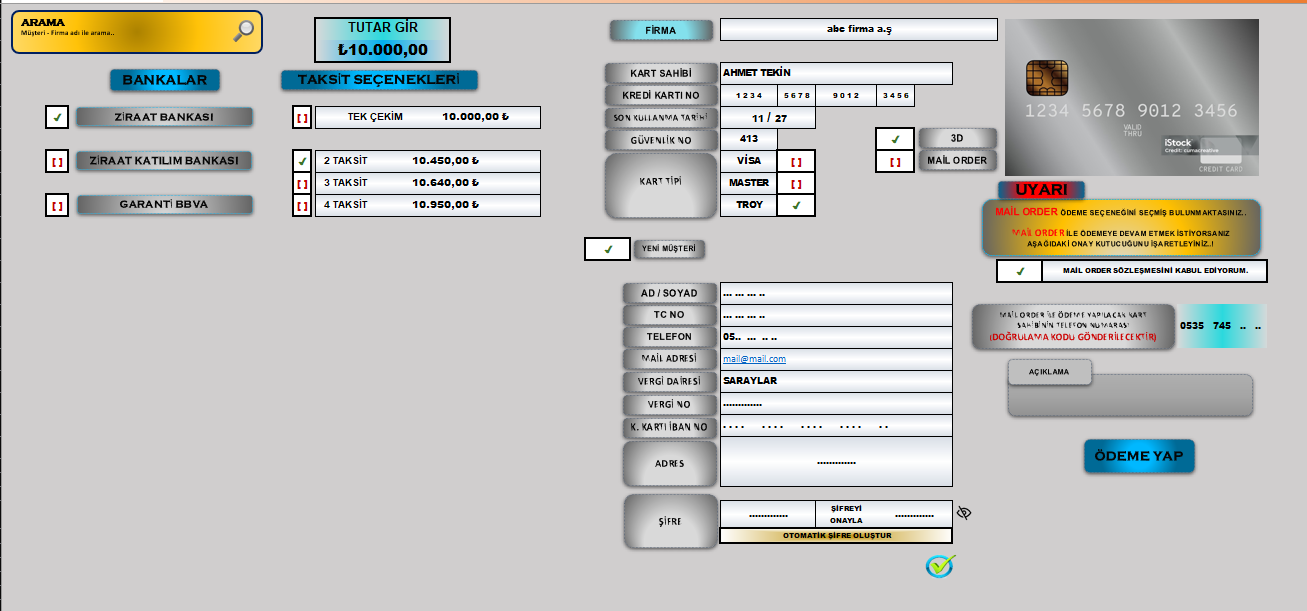Click the BANKALAR header

pos(165,80)
